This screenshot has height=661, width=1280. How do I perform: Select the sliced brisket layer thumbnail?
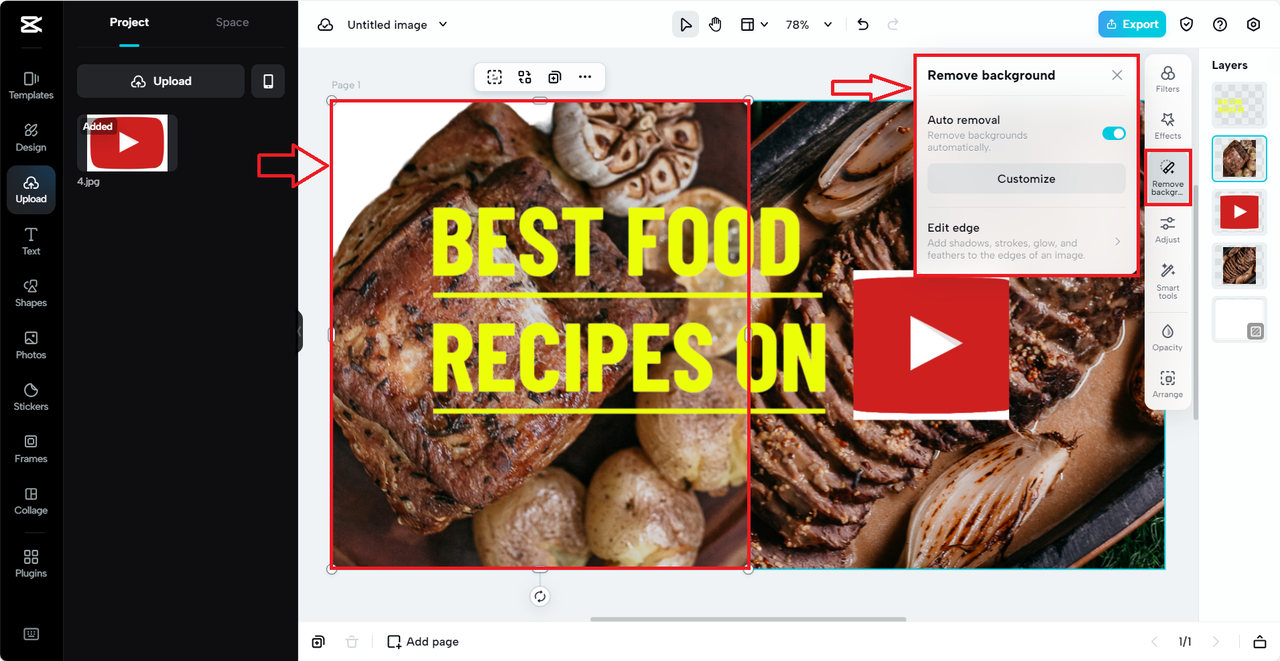[1239, 266]
